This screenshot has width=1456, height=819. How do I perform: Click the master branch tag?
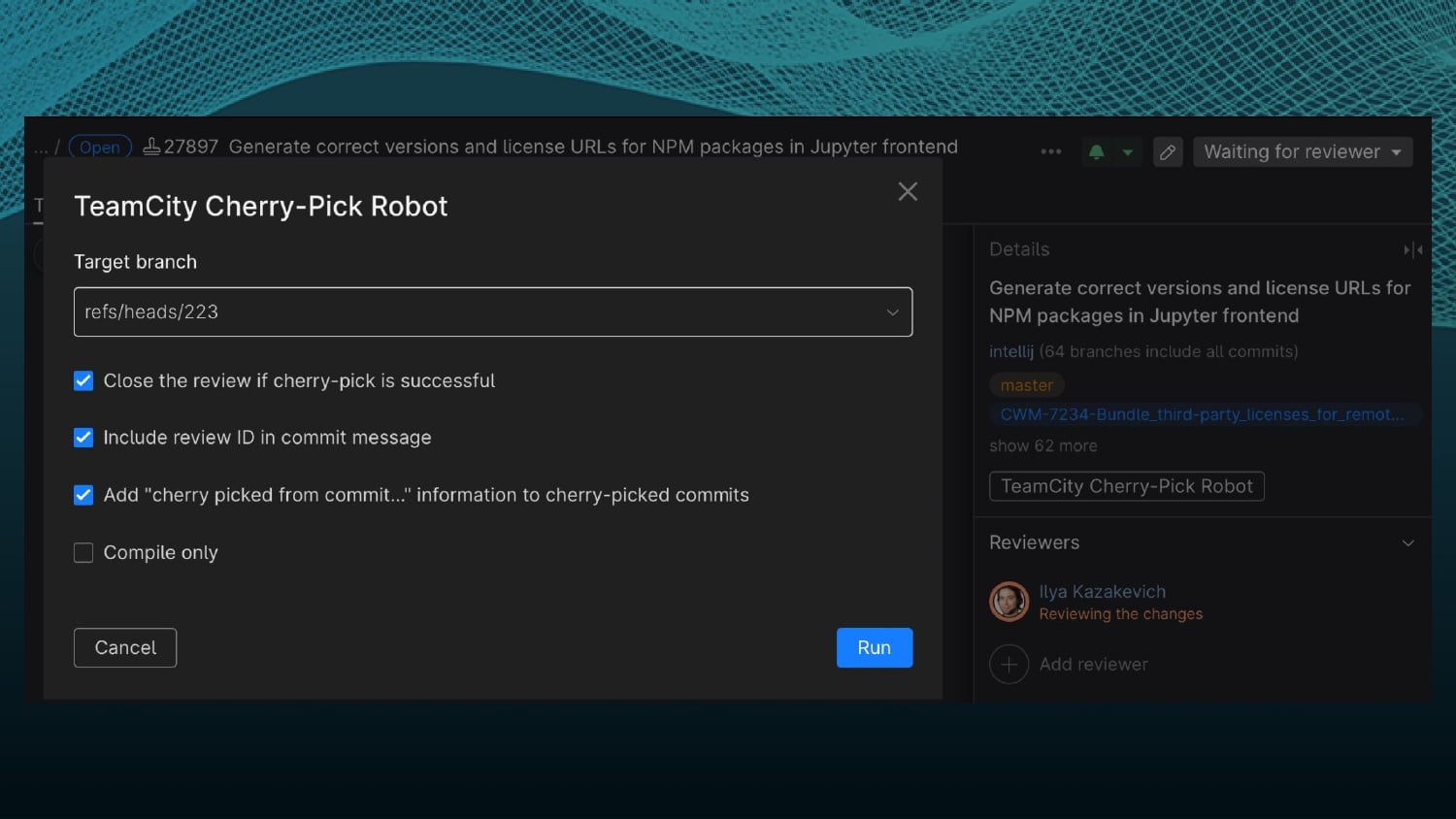click(x=1026, y=385)
